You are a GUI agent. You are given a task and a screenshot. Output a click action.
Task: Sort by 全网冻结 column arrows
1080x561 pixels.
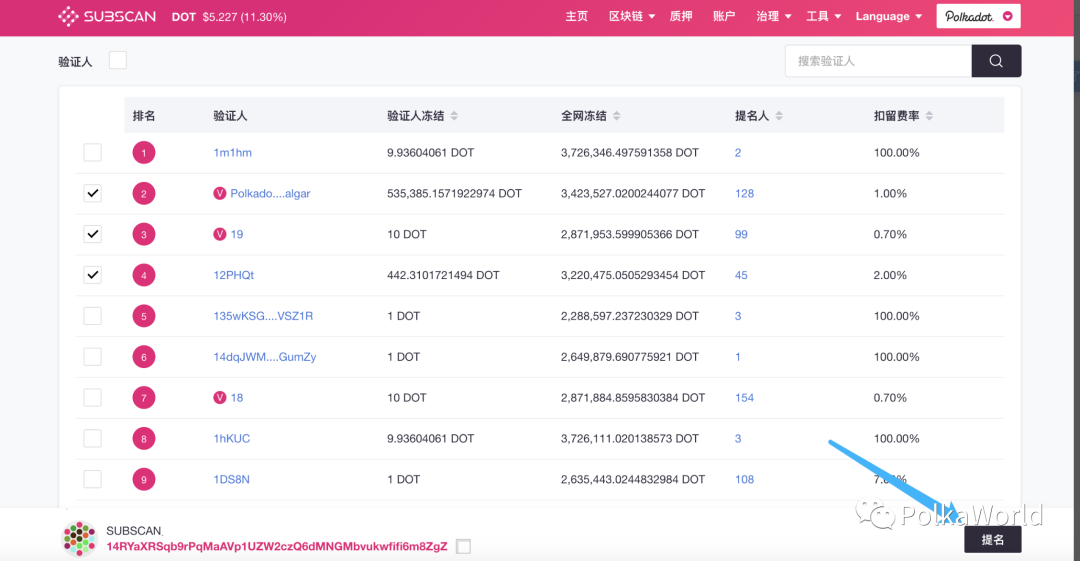tap(615, 116)
